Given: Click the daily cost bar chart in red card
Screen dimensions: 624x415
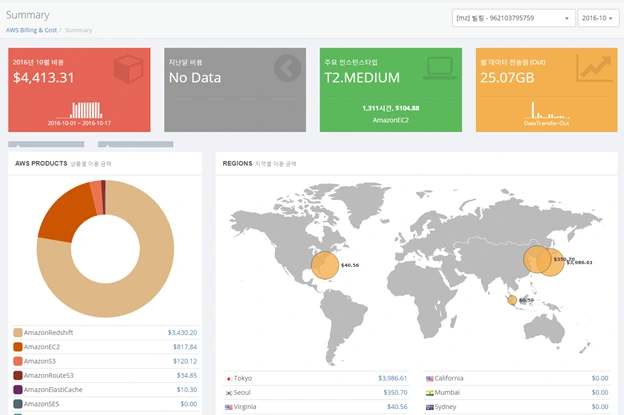Looking at the screenshot, I should pos(80,111).
